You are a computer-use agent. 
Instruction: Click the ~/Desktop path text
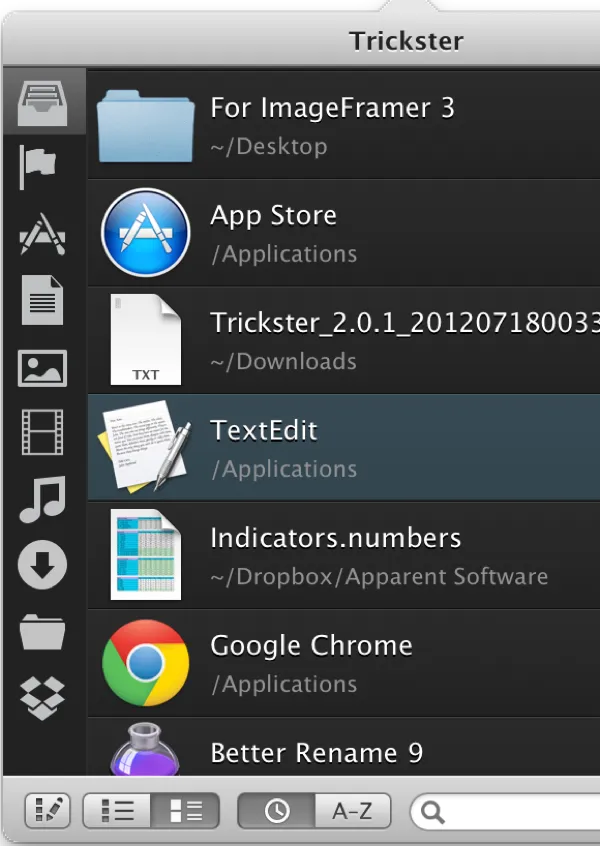[269, 147]
